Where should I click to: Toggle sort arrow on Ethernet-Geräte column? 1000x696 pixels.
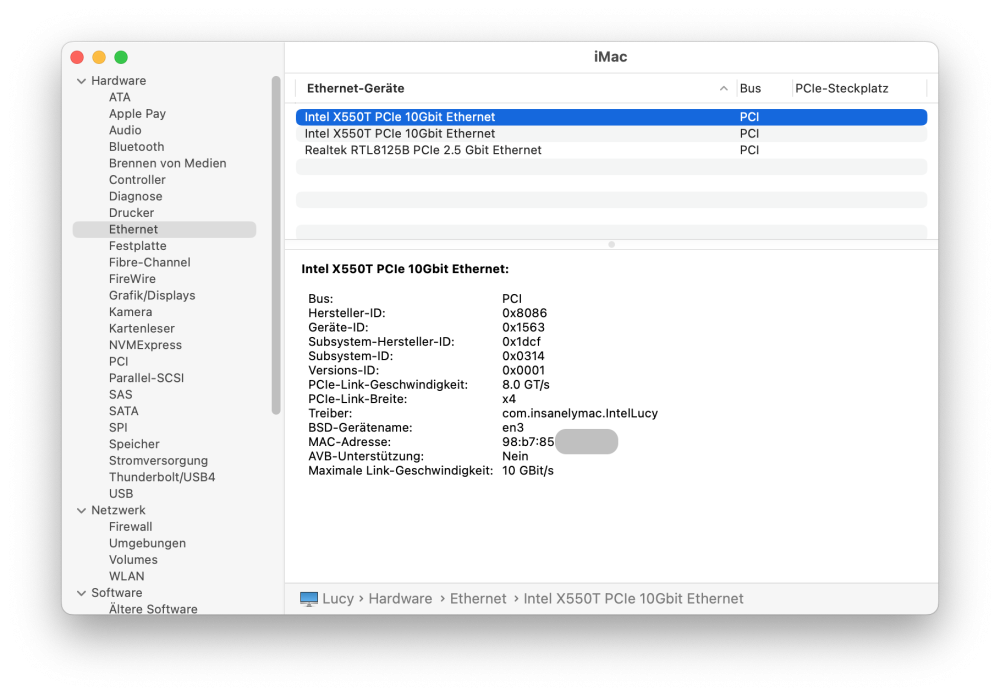(x=723, y=89)
